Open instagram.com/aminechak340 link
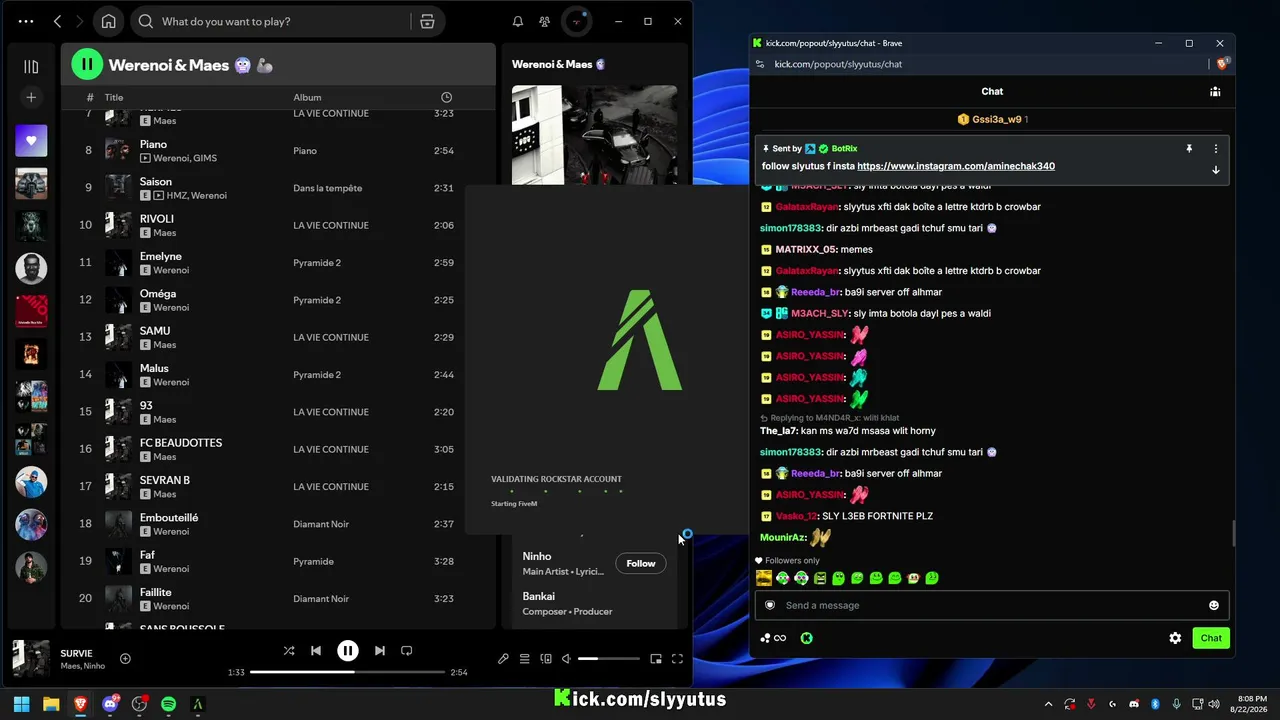This screenshot has height=720, width=1280. tap(956, 166)
